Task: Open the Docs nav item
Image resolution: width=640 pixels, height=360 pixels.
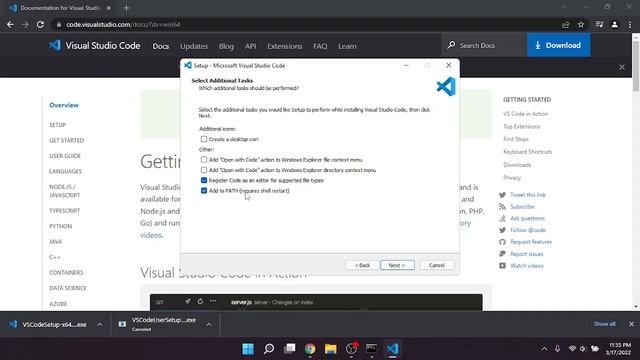Action: (x=161, y=46)
